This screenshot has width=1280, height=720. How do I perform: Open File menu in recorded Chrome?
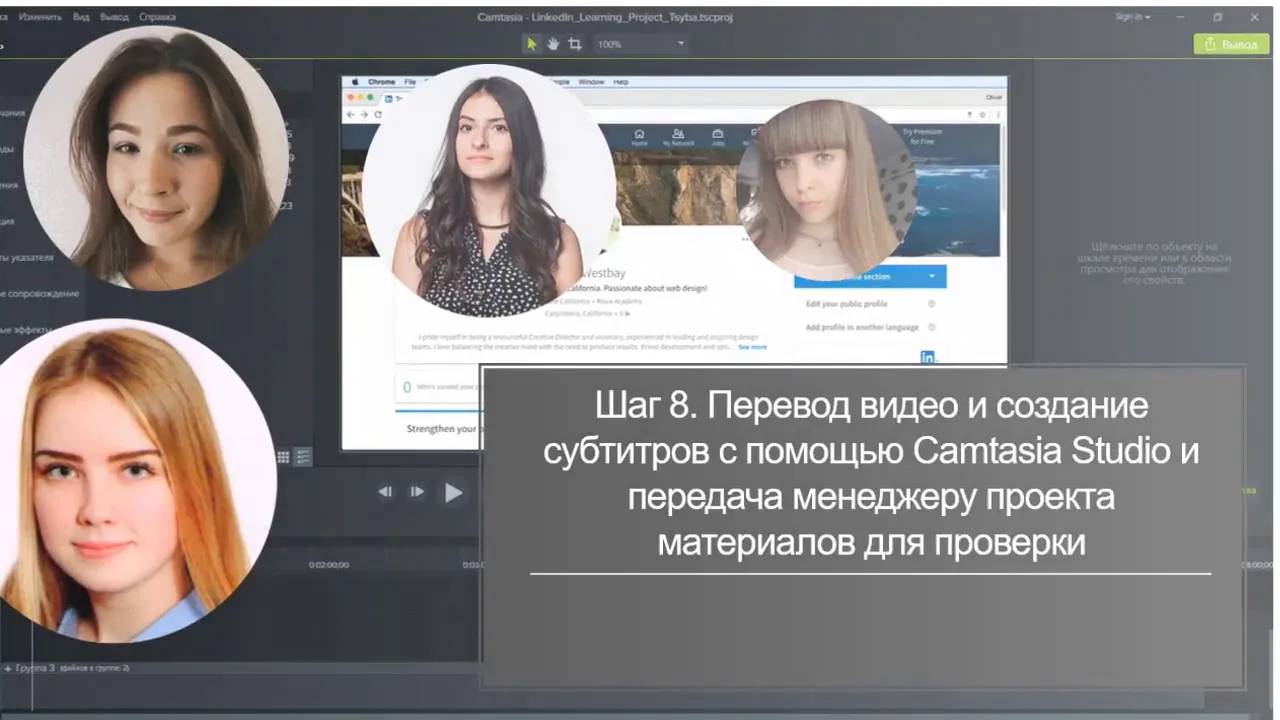click(x=410, y=82)
